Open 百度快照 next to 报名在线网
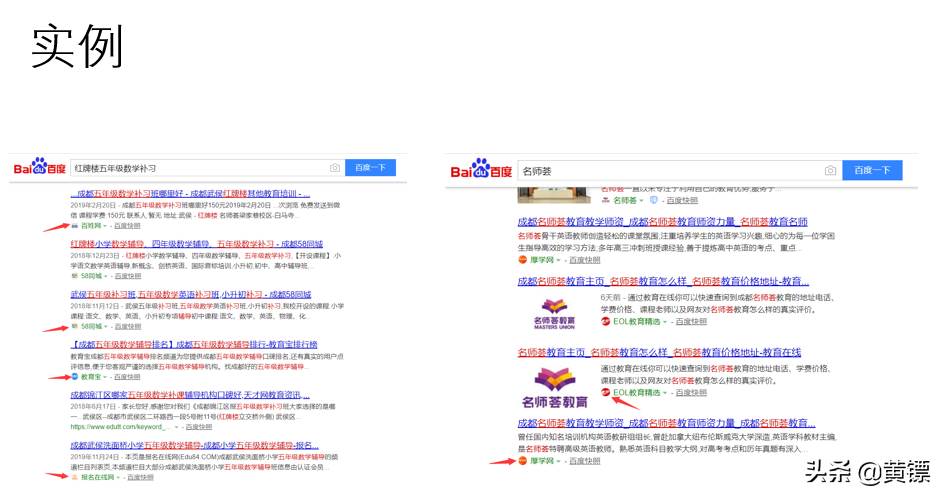The height and width of the screenshot is (499, 945). pos(140,477)
